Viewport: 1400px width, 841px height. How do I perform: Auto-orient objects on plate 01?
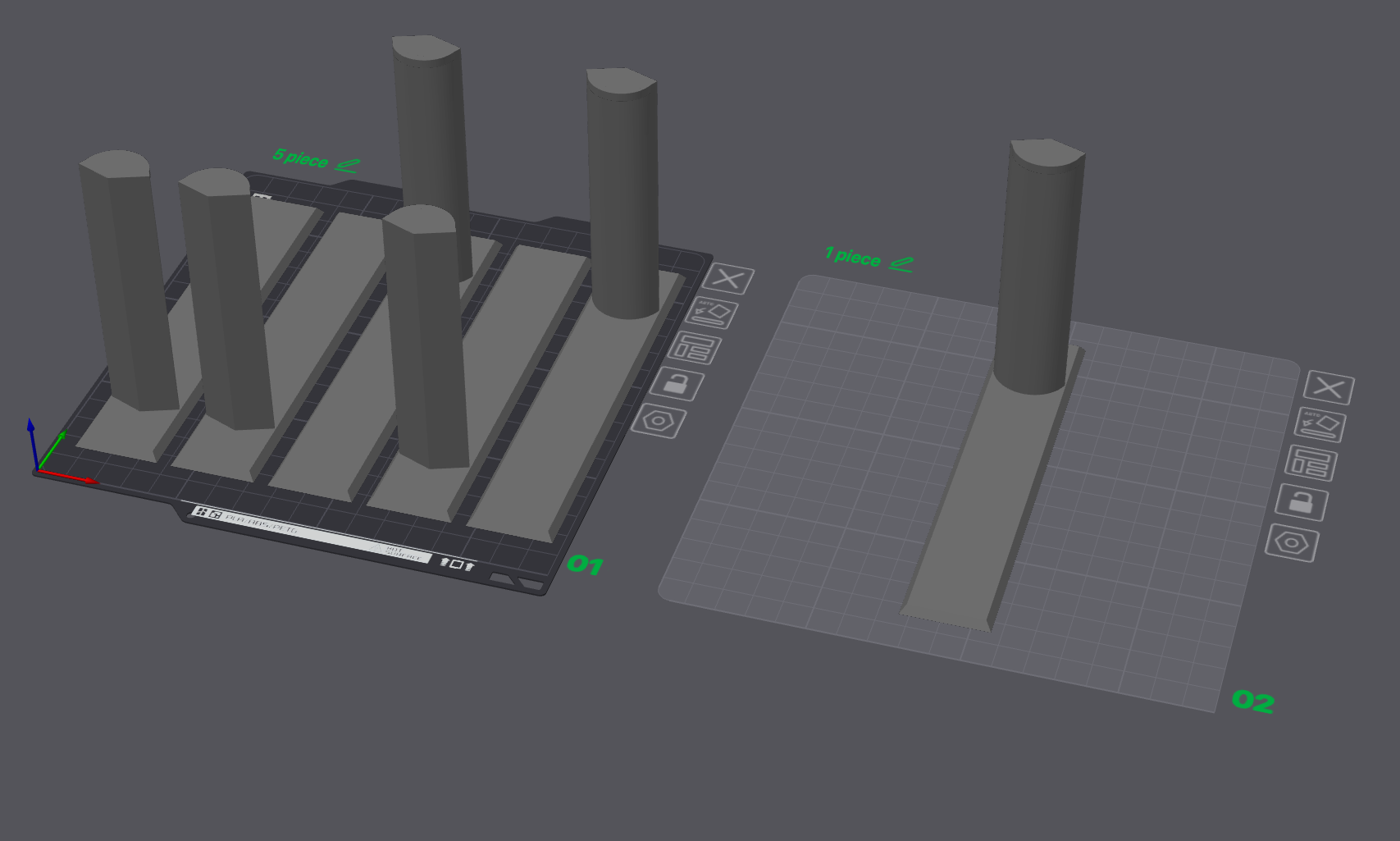711,313
